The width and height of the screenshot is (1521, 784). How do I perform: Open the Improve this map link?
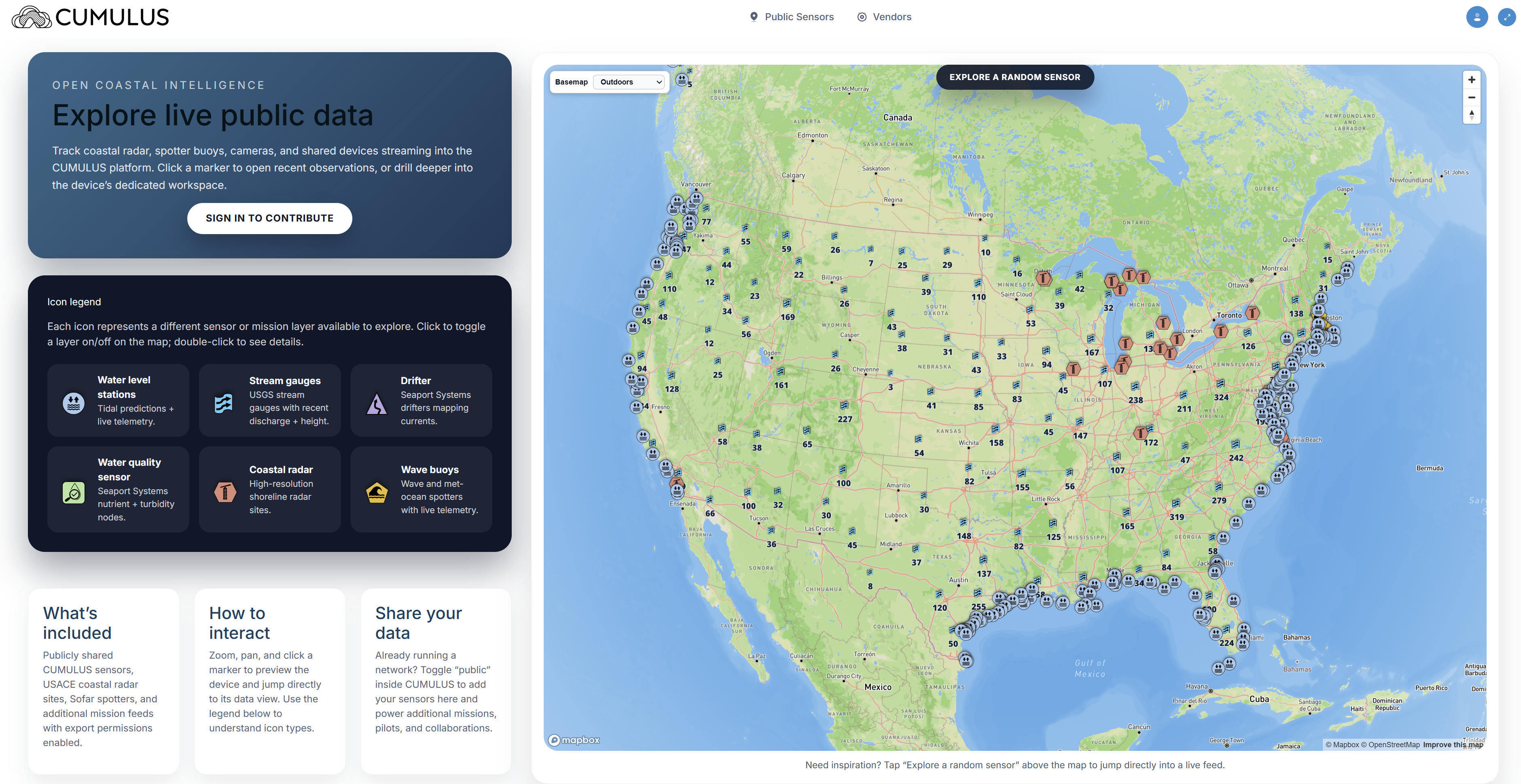(1453, 744)
